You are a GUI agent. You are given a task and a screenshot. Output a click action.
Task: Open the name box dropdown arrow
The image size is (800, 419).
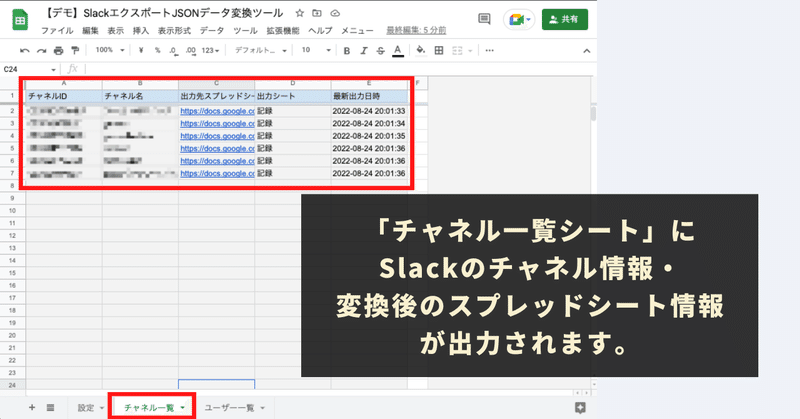53,69
